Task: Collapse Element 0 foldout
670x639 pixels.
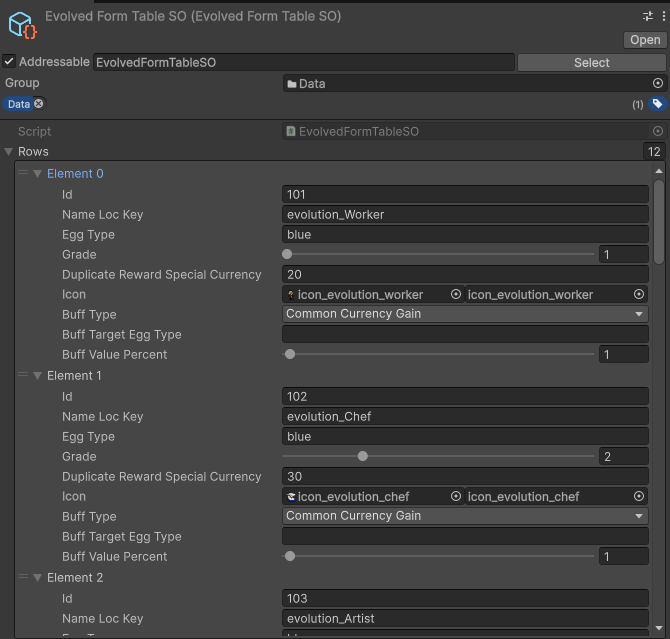Action: click(x=38, y=174)
